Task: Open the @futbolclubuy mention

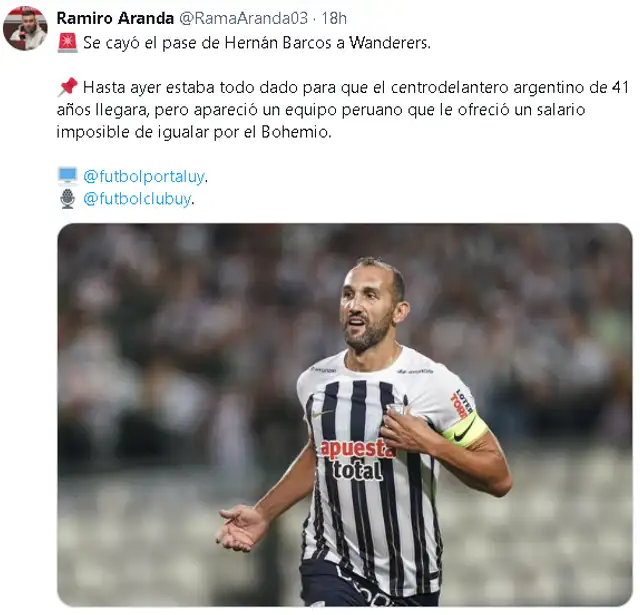Action: pos(137,199)
